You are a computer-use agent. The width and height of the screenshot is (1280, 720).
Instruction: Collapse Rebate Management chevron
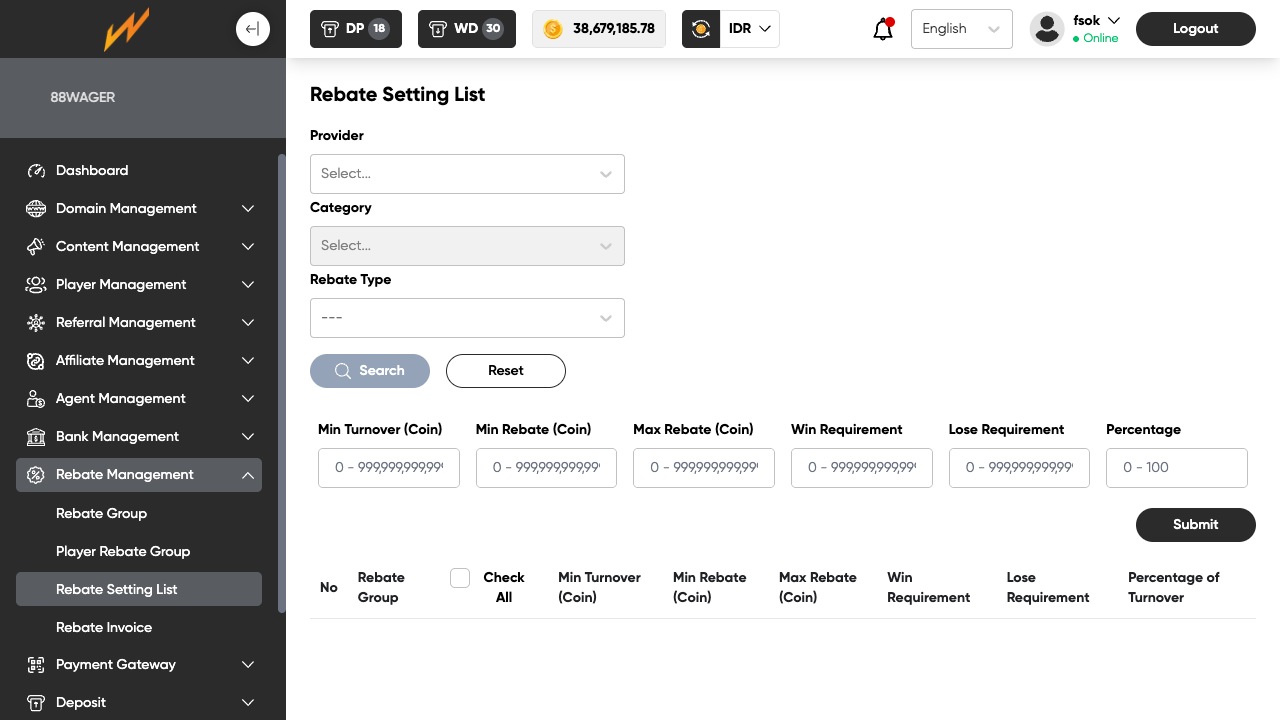248,475
